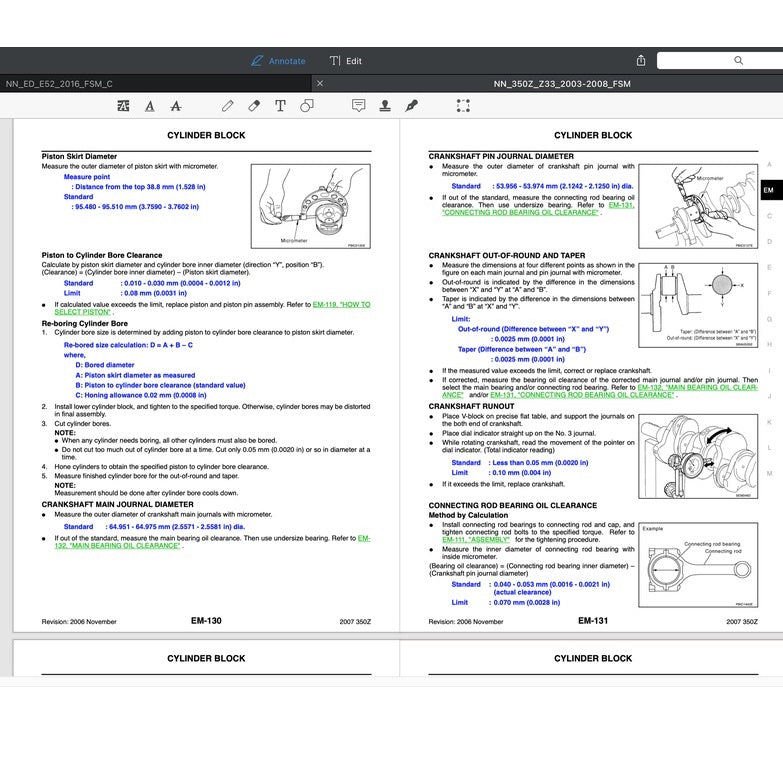The image size is (783, 783).
Task: Add a note comment
Action: click(359, 105)
